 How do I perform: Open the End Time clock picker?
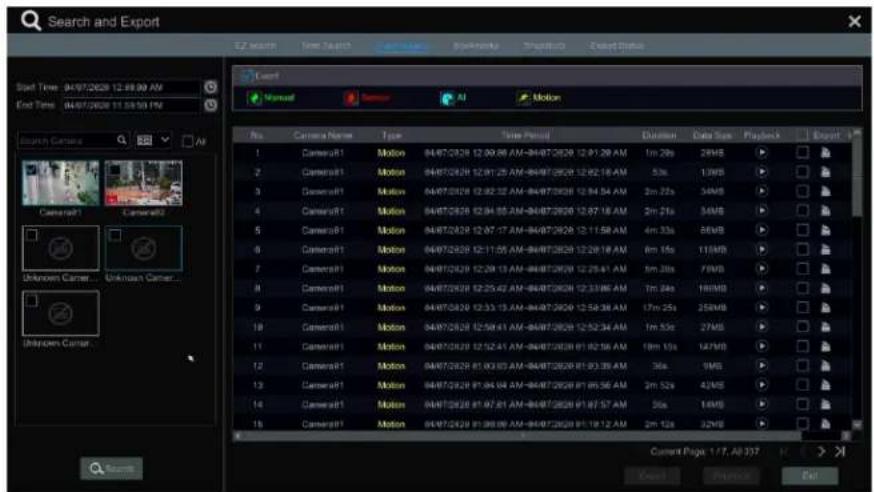(x=210, y=105)
